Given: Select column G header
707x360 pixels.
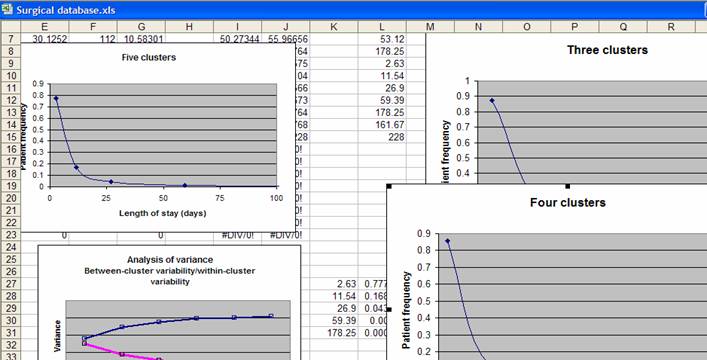Looking at the screenshot, I should [x=141, y=27].
